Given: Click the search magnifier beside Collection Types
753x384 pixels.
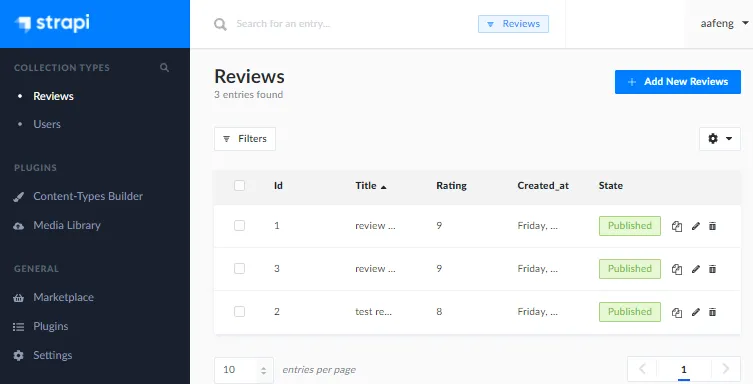Looking at the screenshot, I should pyautogui.click(x=164, y=68).
